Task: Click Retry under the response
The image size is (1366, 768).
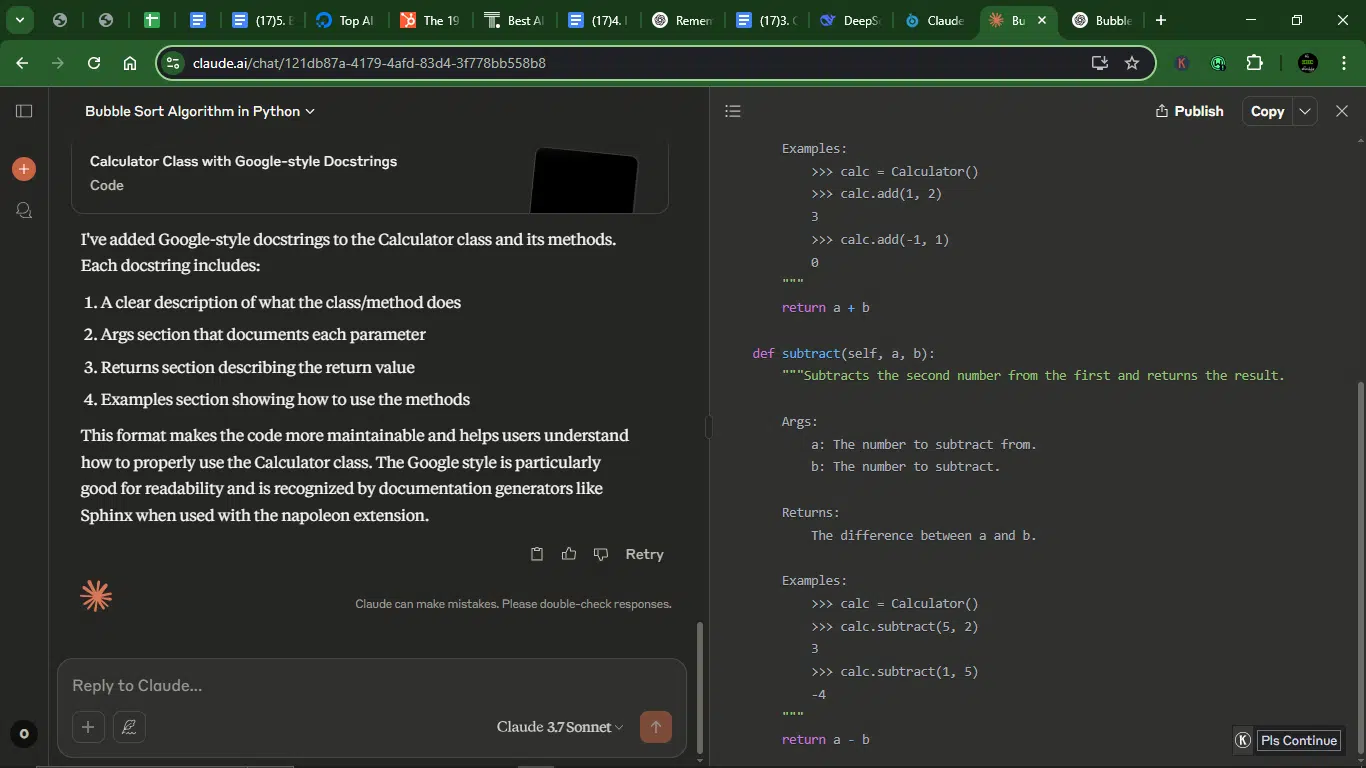Action: click(644, 554)
